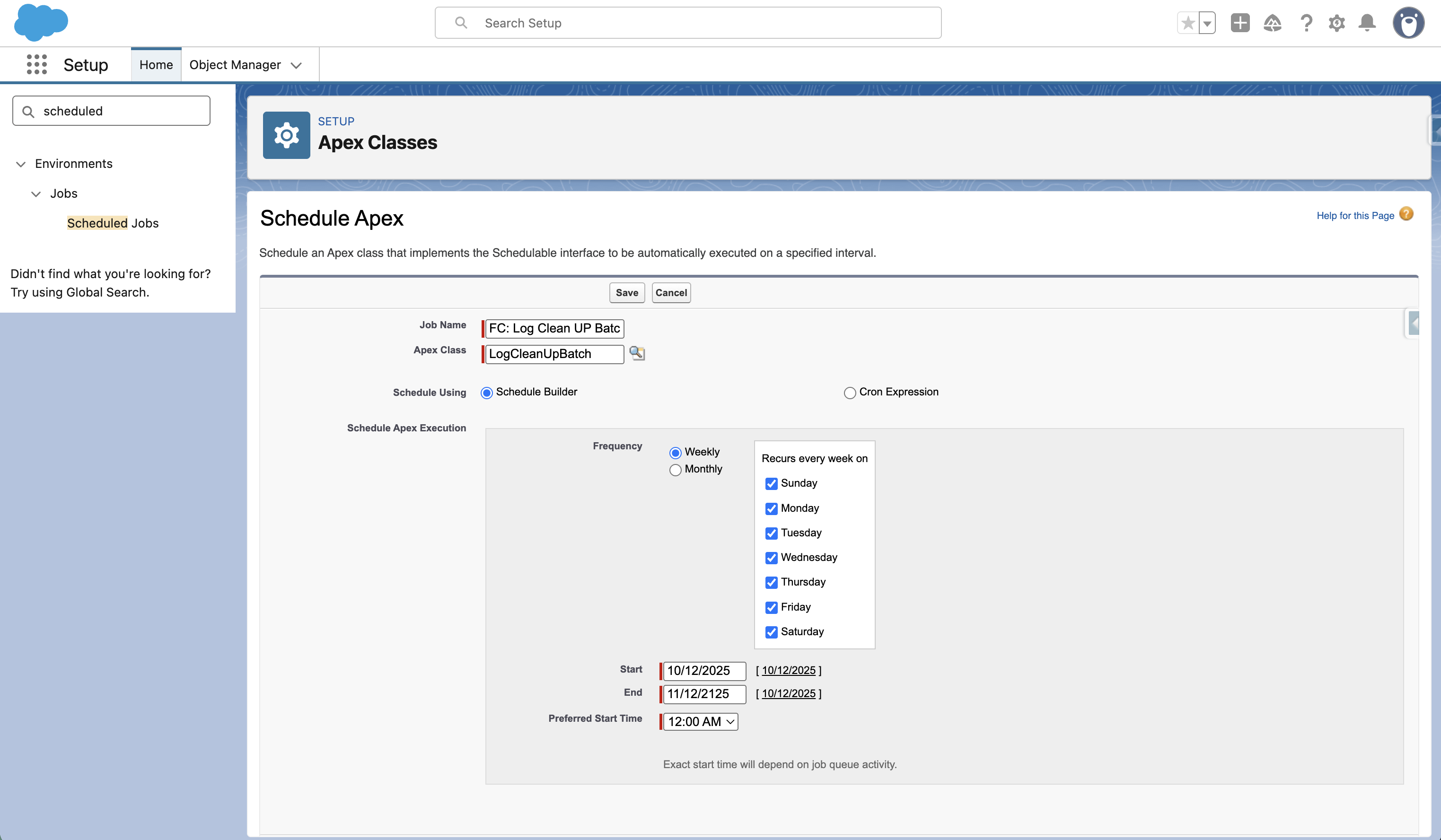Click the Apex Classes gear icon
Image resolution: width=1441 pixels, height=840 pixels.
pyautogui.click(x=287, y=135)
